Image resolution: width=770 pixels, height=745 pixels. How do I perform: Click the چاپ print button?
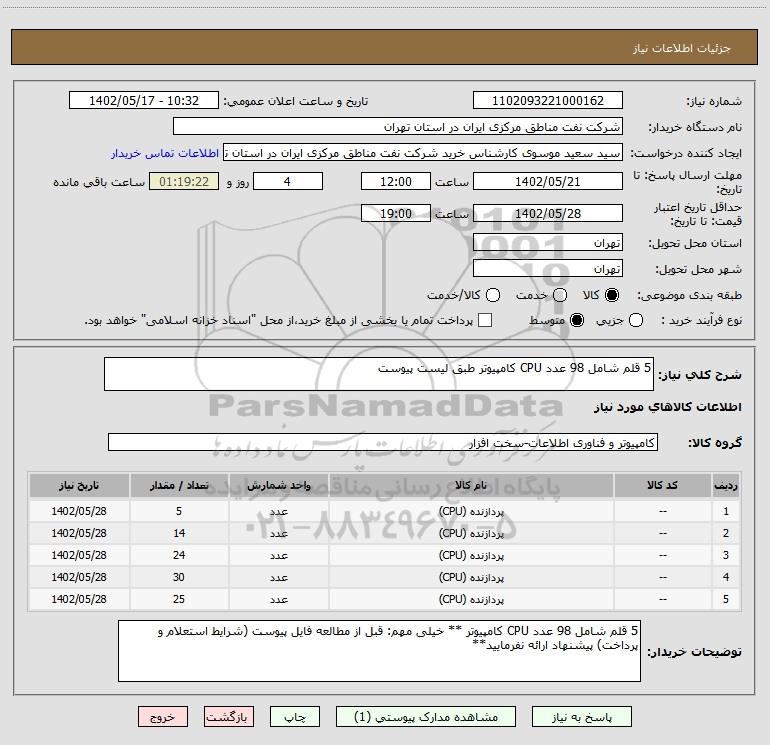(x=295, y=717)
